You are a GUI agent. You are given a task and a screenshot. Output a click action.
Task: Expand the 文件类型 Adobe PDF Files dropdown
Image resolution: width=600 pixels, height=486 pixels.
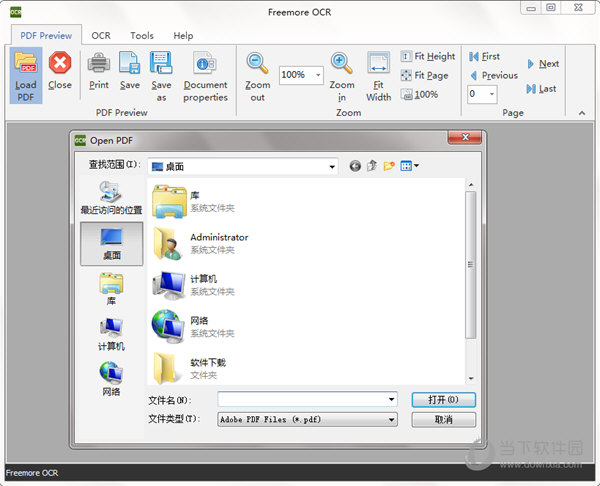(x=391, y=419)
